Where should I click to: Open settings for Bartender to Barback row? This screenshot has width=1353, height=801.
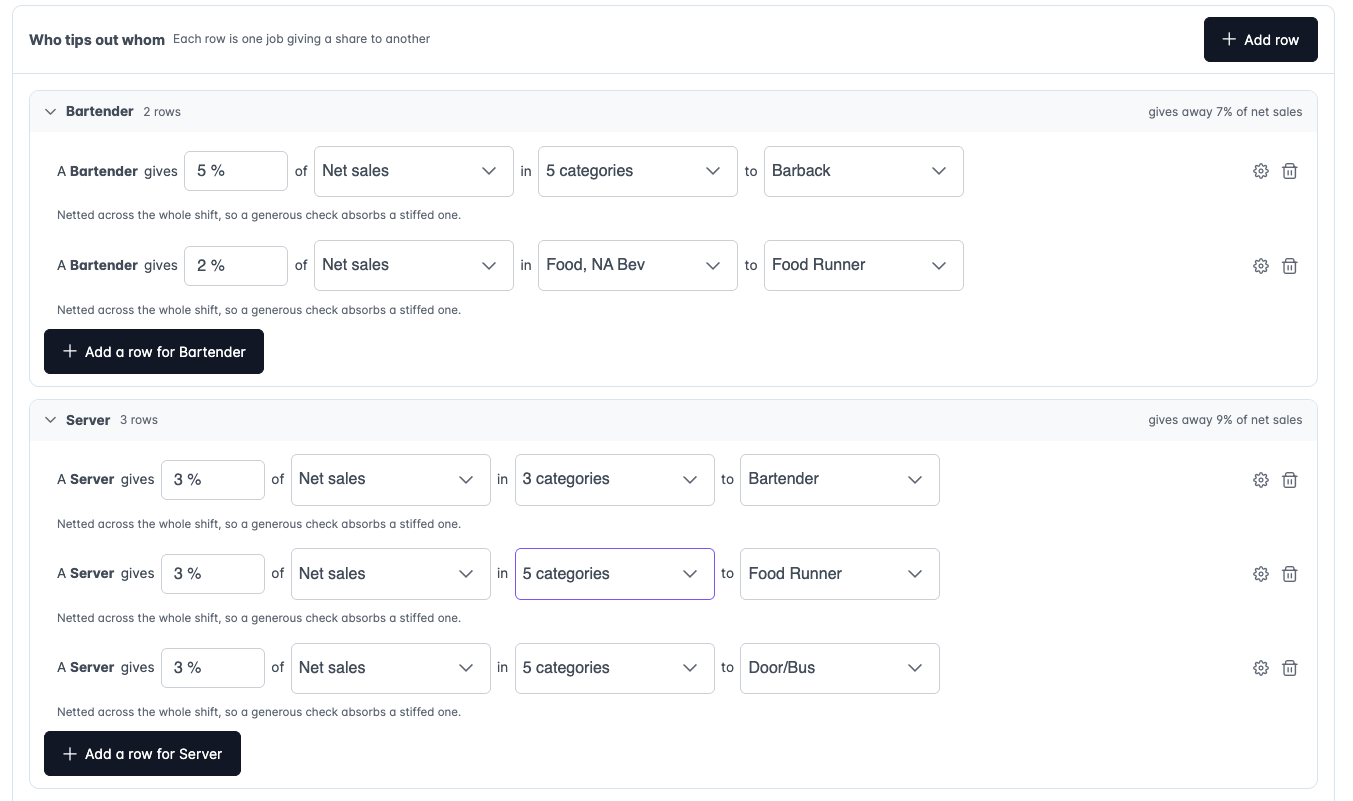tap(1261, 171)
